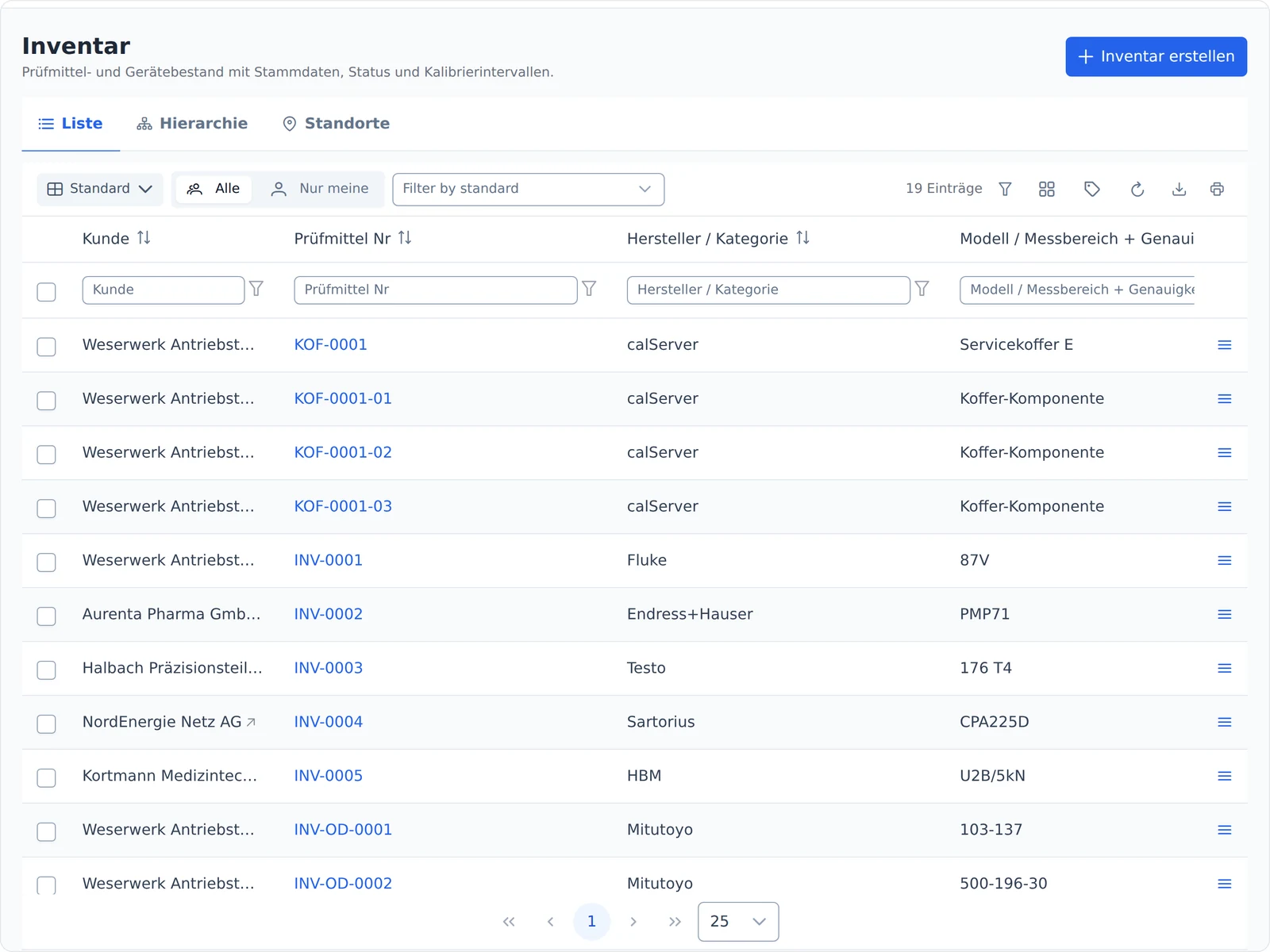Open row menu for INV-0003

[1225, 669]
